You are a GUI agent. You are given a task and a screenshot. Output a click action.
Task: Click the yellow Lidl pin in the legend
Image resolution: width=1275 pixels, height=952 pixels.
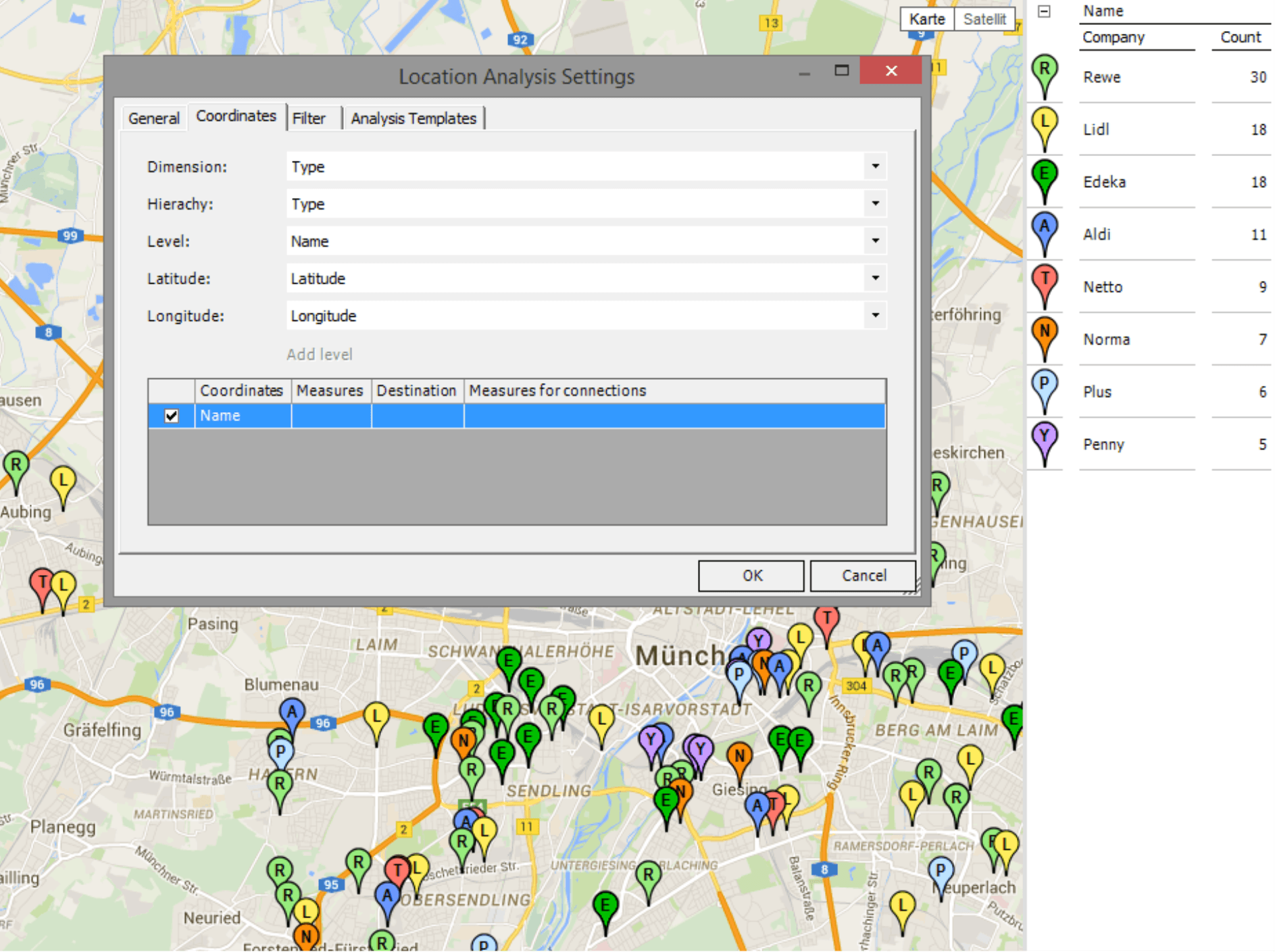click(x=1044, y=124)
